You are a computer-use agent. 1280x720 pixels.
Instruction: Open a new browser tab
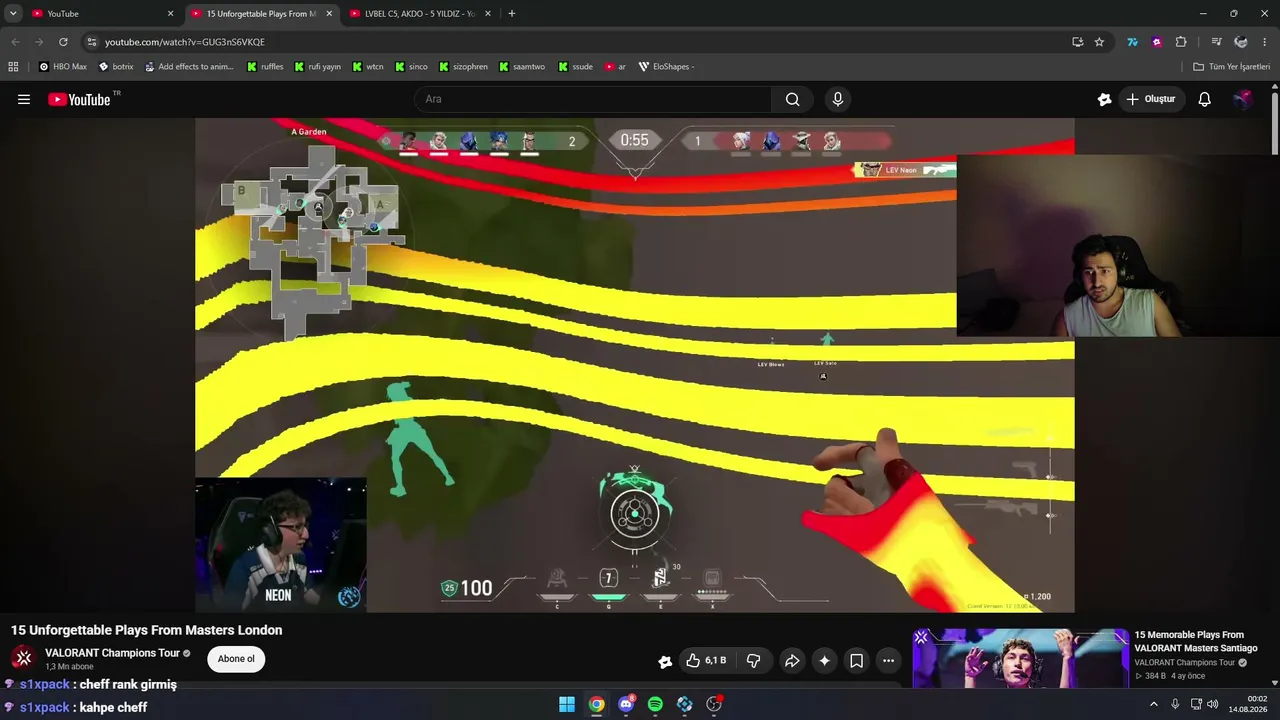tap(512, 14)
